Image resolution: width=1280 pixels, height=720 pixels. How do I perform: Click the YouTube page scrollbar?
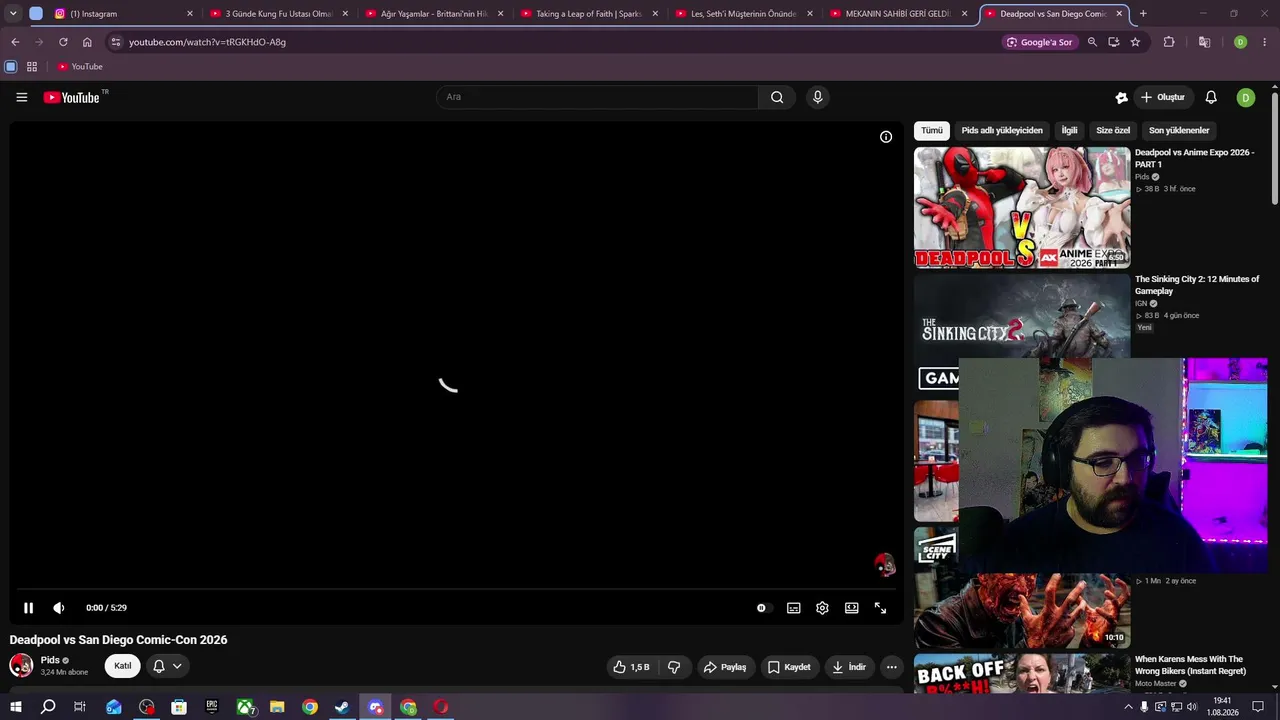pos(1274,150)
